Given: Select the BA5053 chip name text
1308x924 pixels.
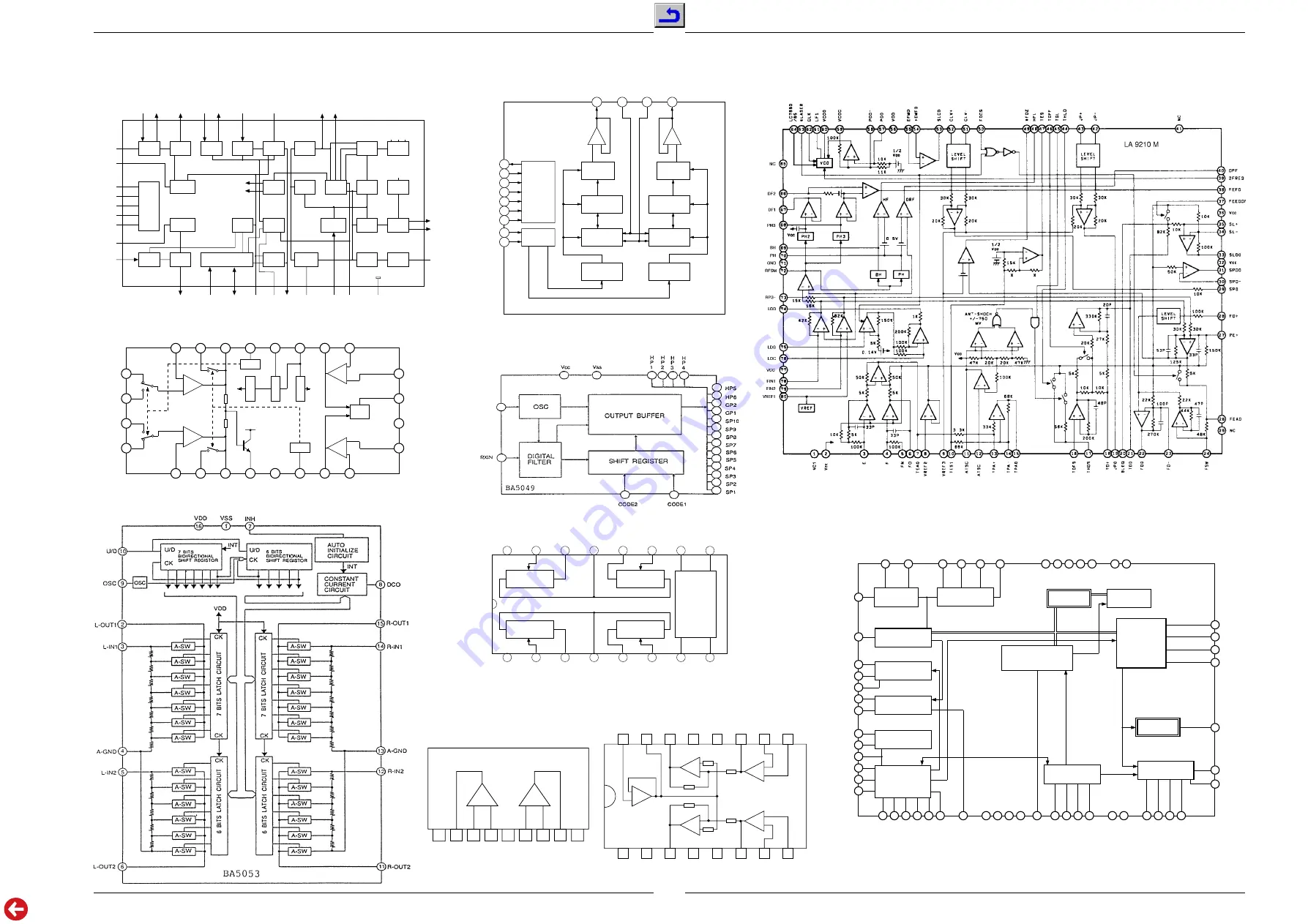Looking at the screenshot, I should click(242, 874).
